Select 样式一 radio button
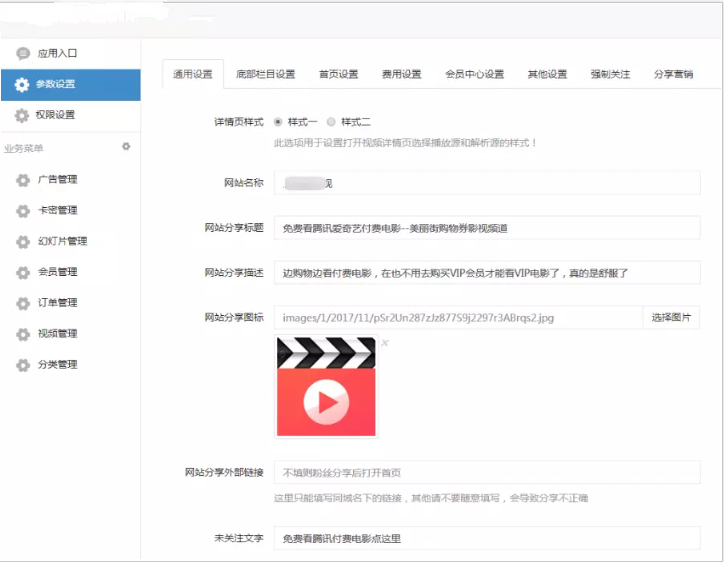The image size is (724, 562). [x=278, y=122]
